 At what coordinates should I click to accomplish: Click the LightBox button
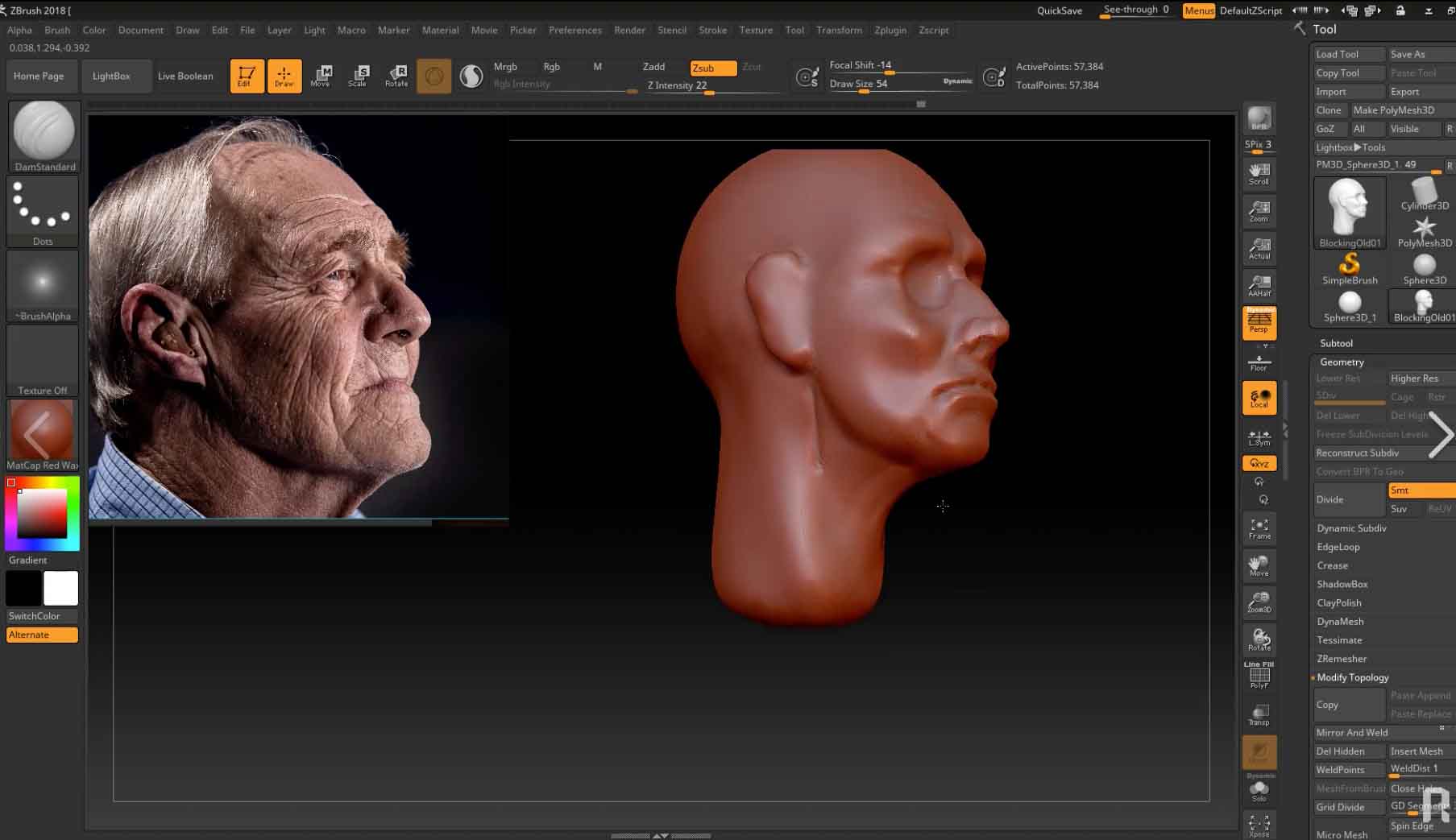(111, 76)
